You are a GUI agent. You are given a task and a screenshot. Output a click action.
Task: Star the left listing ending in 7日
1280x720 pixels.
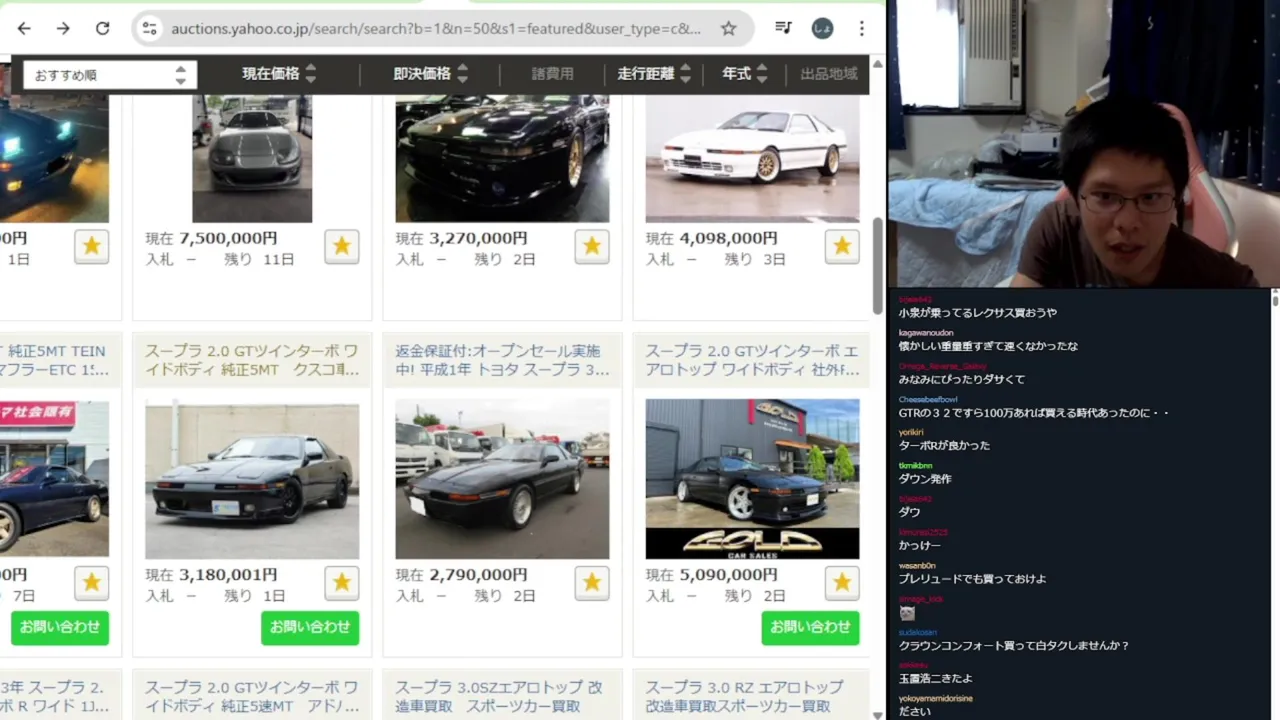click(x=92, y=583)
